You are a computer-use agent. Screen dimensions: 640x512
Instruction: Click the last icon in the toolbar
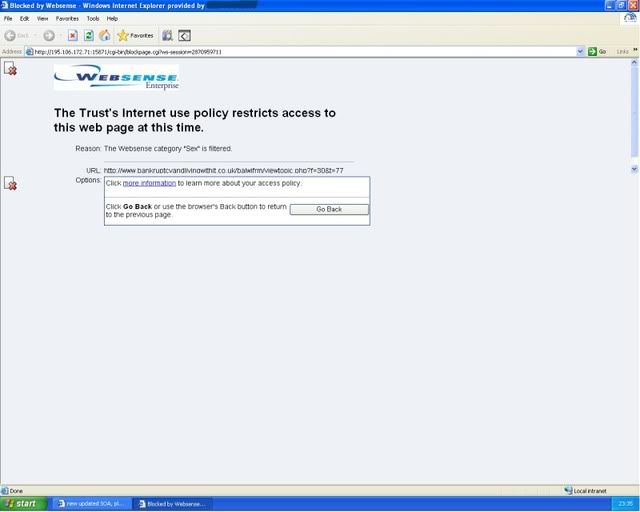pyautogui.click(x=184, y=35)
